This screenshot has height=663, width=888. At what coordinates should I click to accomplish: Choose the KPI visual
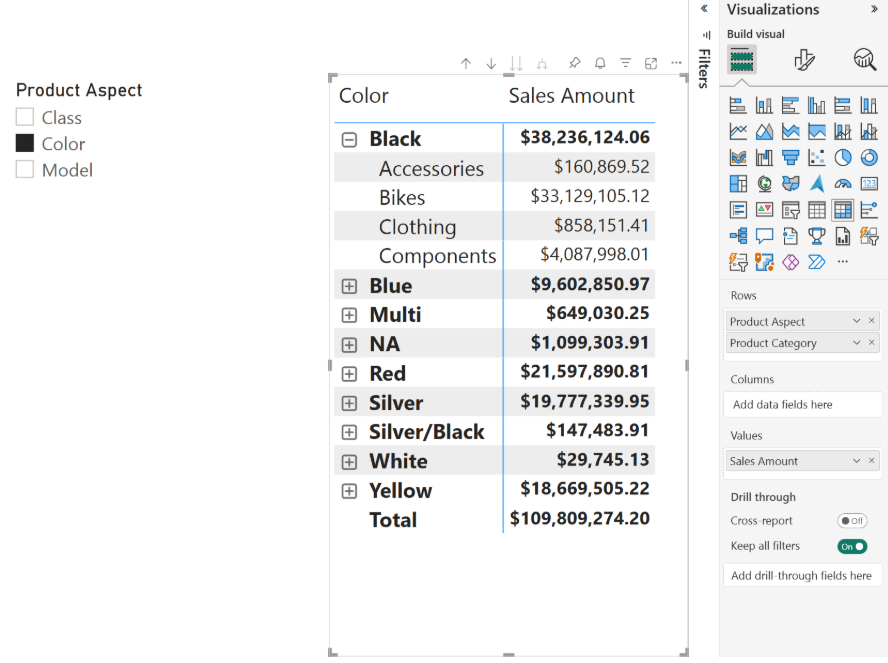click(x=764, y=210)
